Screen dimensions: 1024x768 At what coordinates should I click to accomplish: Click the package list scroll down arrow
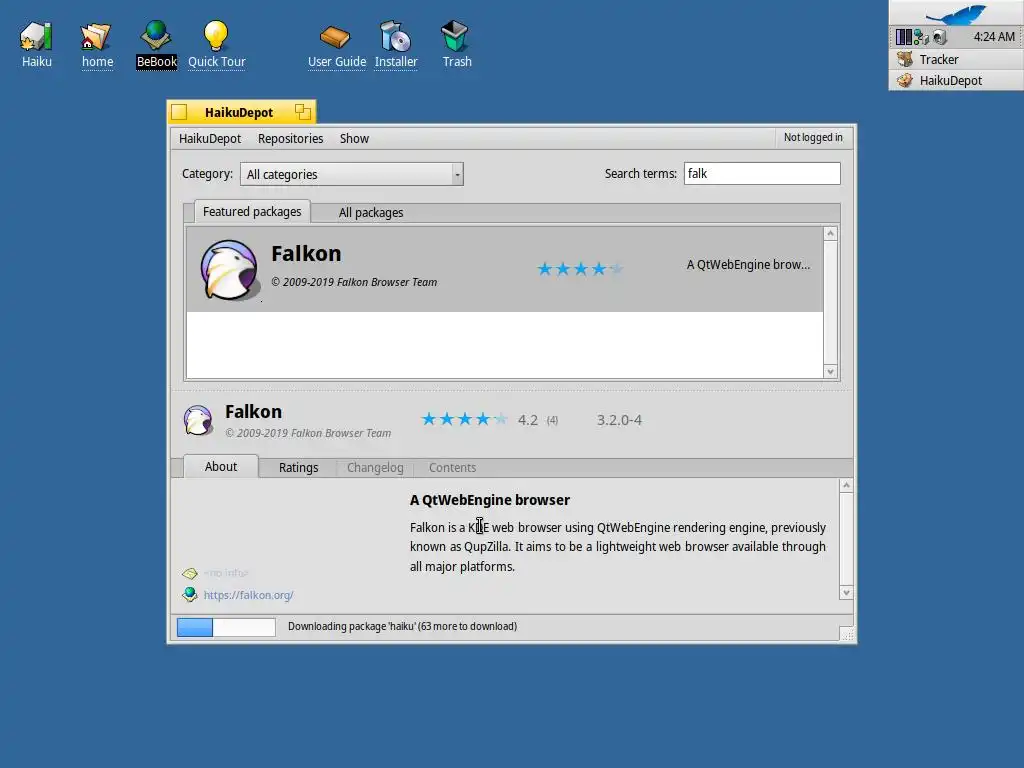pyautogui.click(x=830, y=372)
